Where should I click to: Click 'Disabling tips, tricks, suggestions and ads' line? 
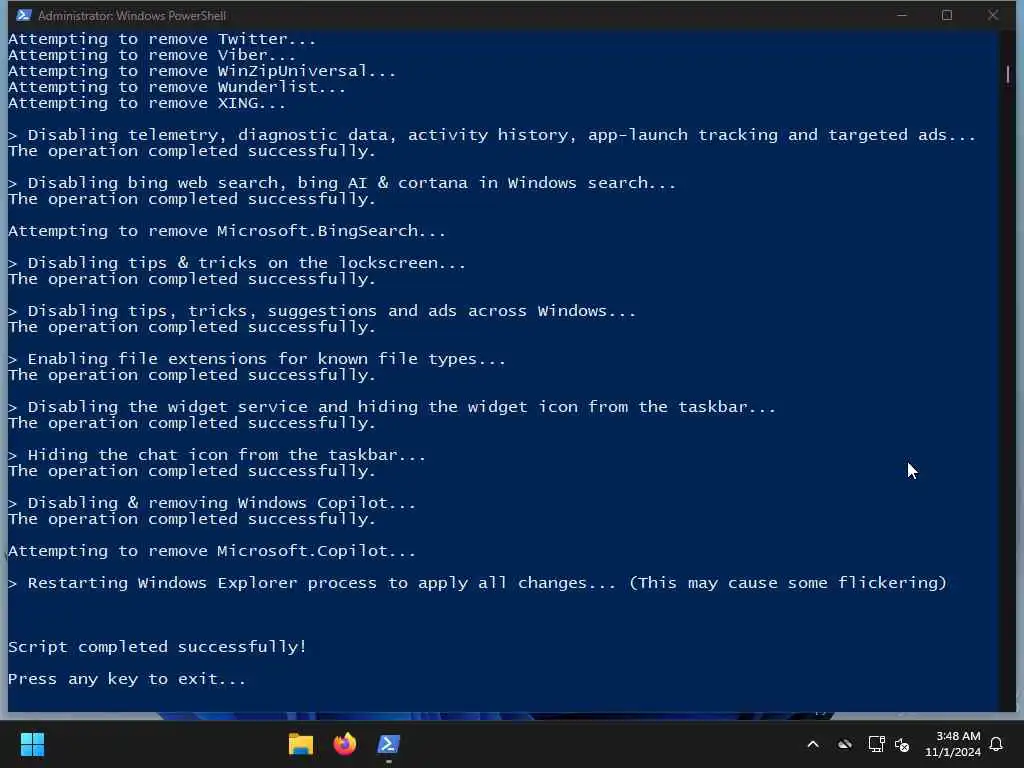tap(321, 311)
